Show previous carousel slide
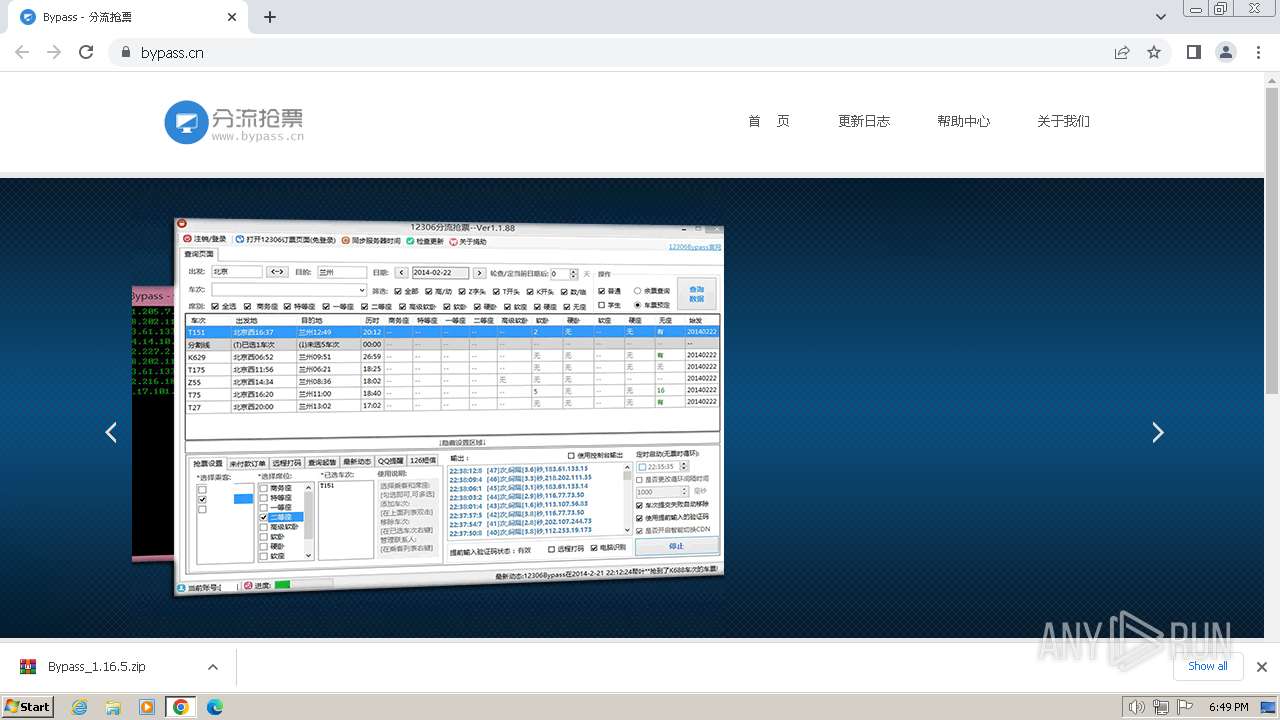The height and width of the screenshot is (720, 1280). tap(111, 432)
